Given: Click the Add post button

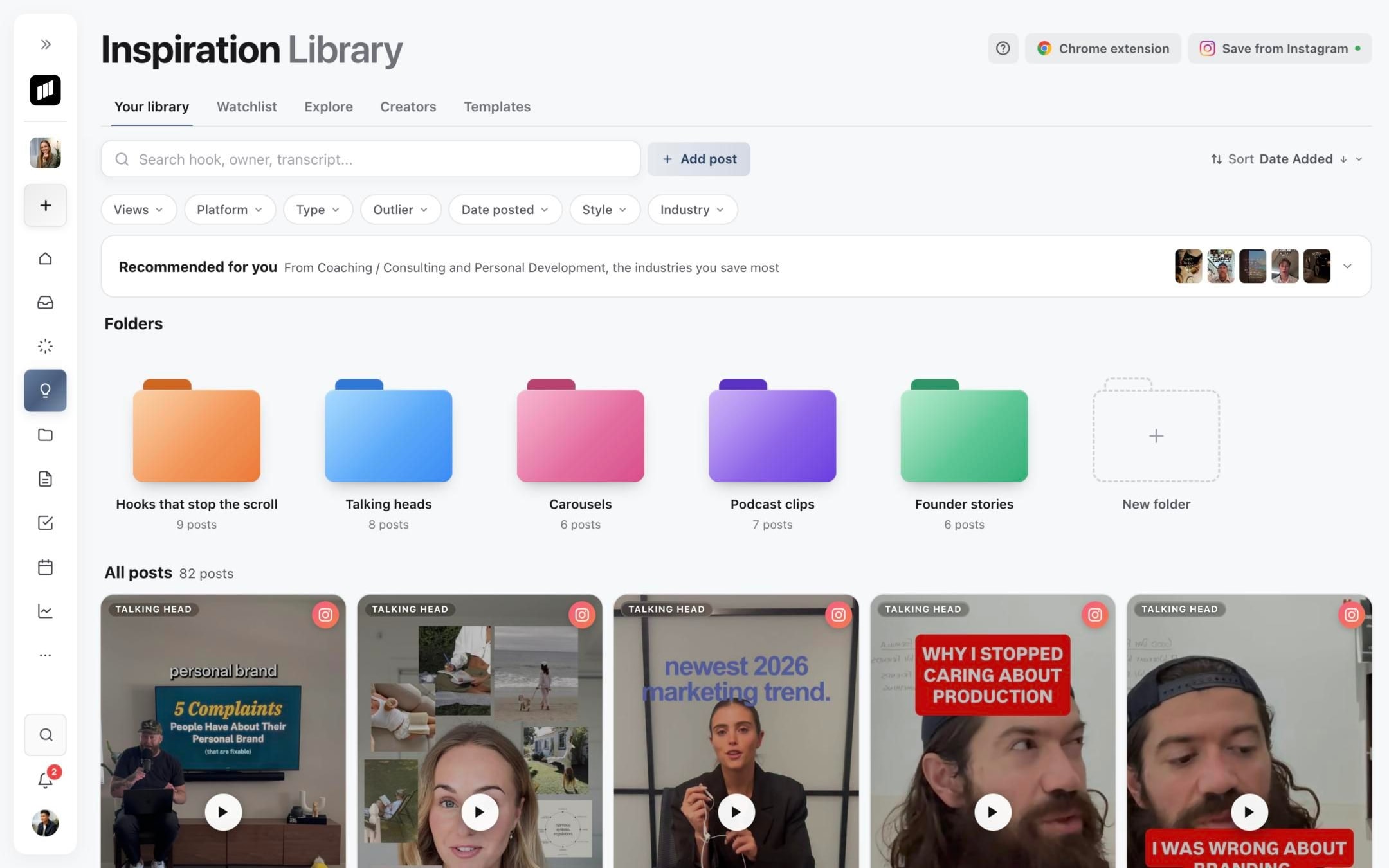Looking at the screenshot, I should 699,159.
